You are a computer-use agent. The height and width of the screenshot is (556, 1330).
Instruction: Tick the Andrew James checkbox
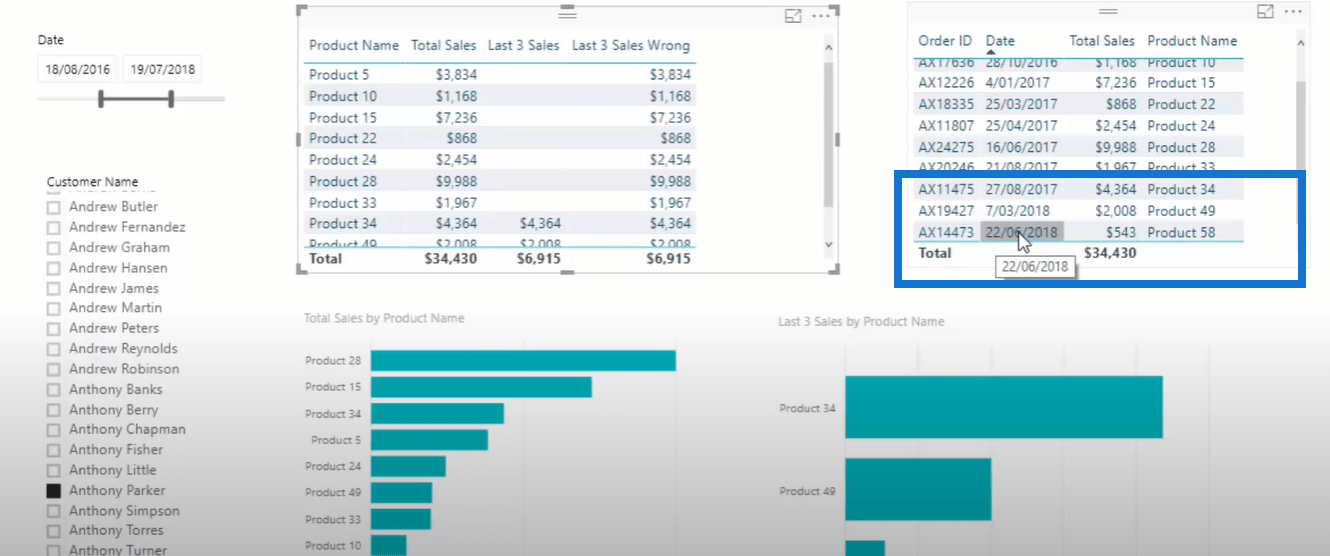click(53, 288)
